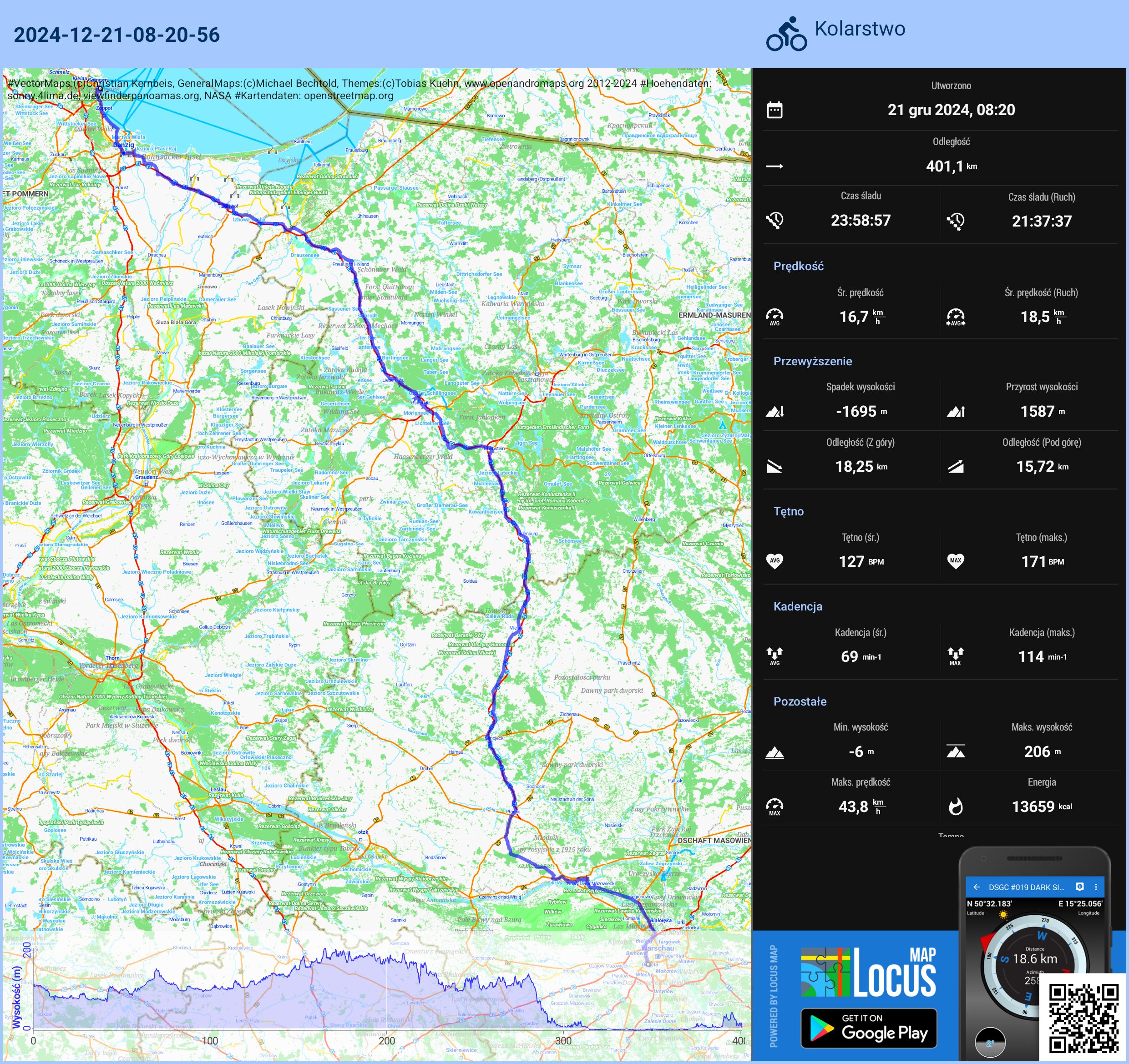The image size is (1129, 1064).
Task: Click the average heart rate icon
Action: 775,561
